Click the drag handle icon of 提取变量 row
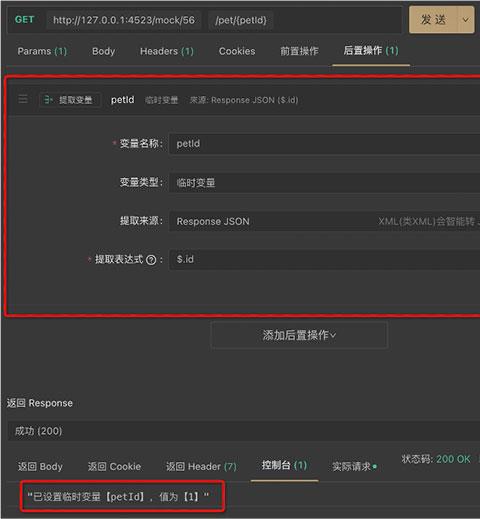Viewport: 480px width, 519px height. point(23,99)
